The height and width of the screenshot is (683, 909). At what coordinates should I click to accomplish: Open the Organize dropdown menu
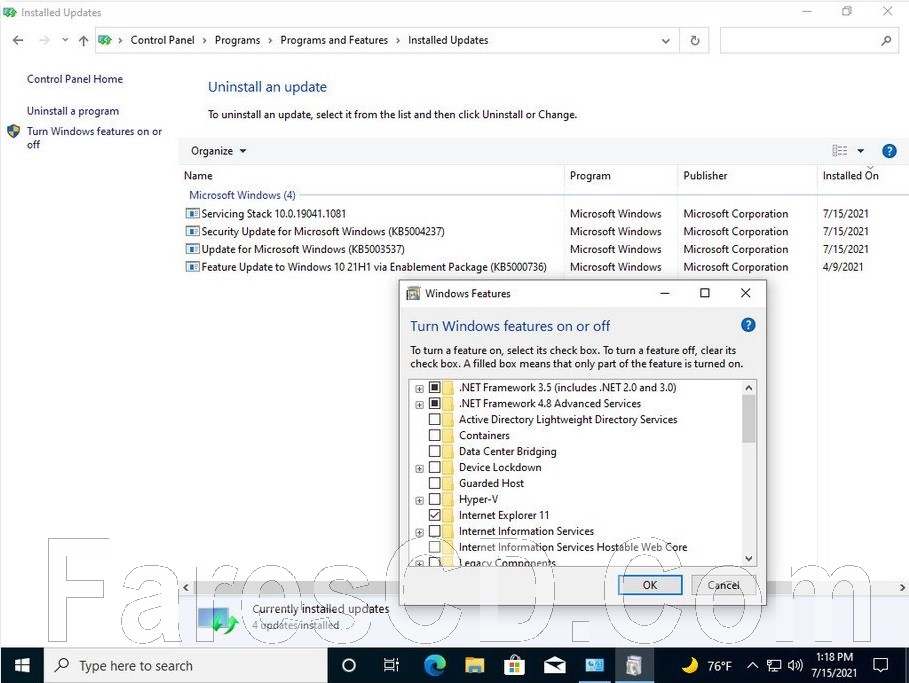tap(219, 151)
